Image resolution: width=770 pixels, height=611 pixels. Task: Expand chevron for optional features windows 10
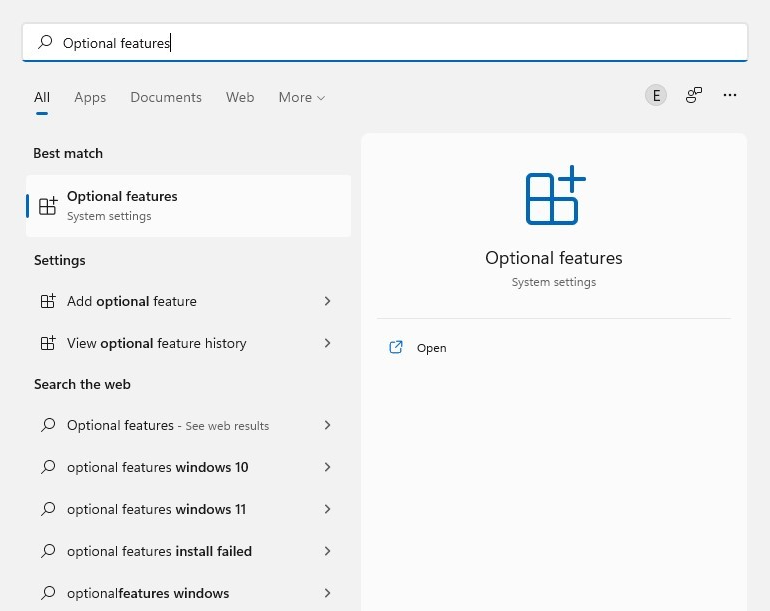point(327,467)
